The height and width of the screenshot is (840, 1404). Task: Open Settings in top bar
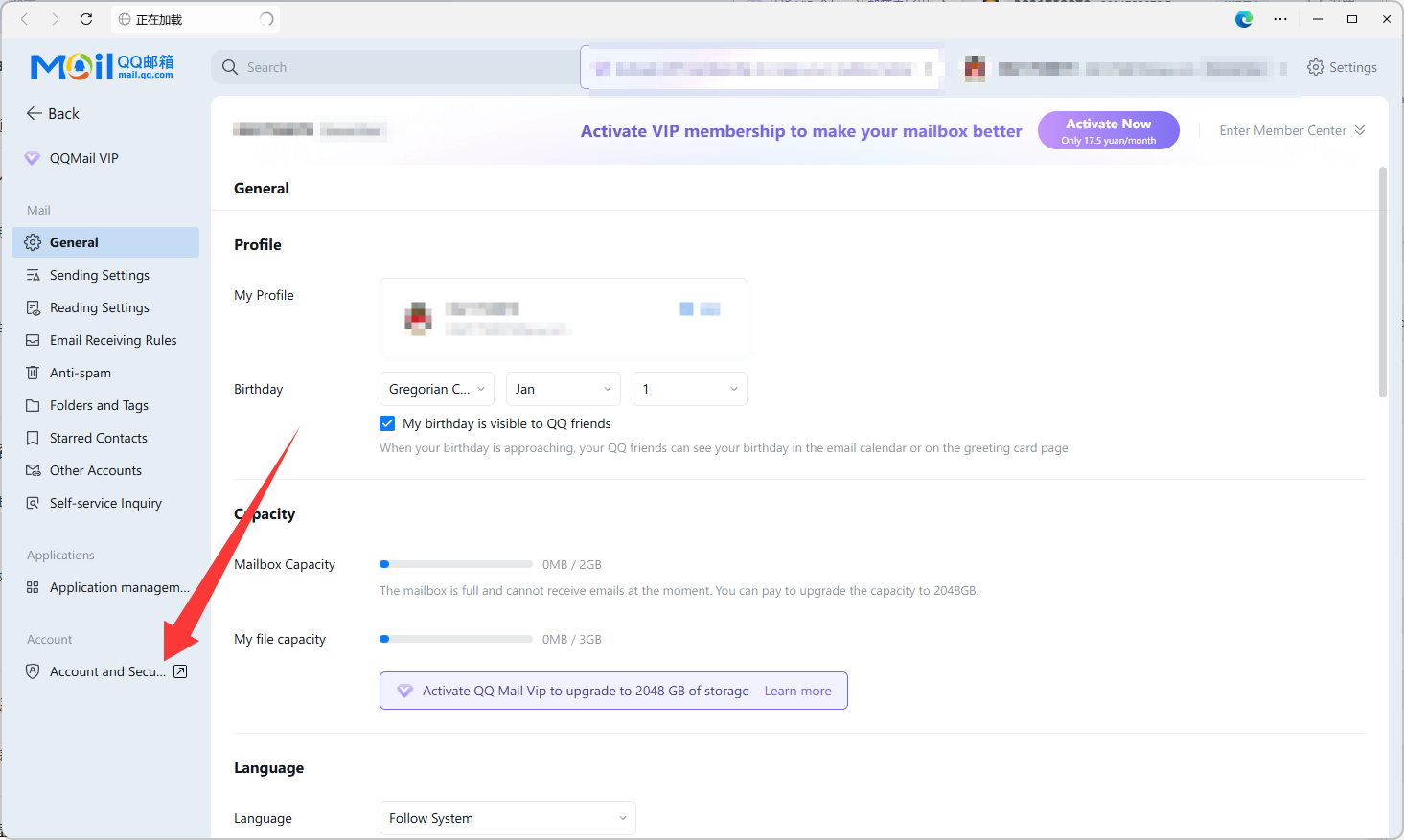click(1342, 67)
